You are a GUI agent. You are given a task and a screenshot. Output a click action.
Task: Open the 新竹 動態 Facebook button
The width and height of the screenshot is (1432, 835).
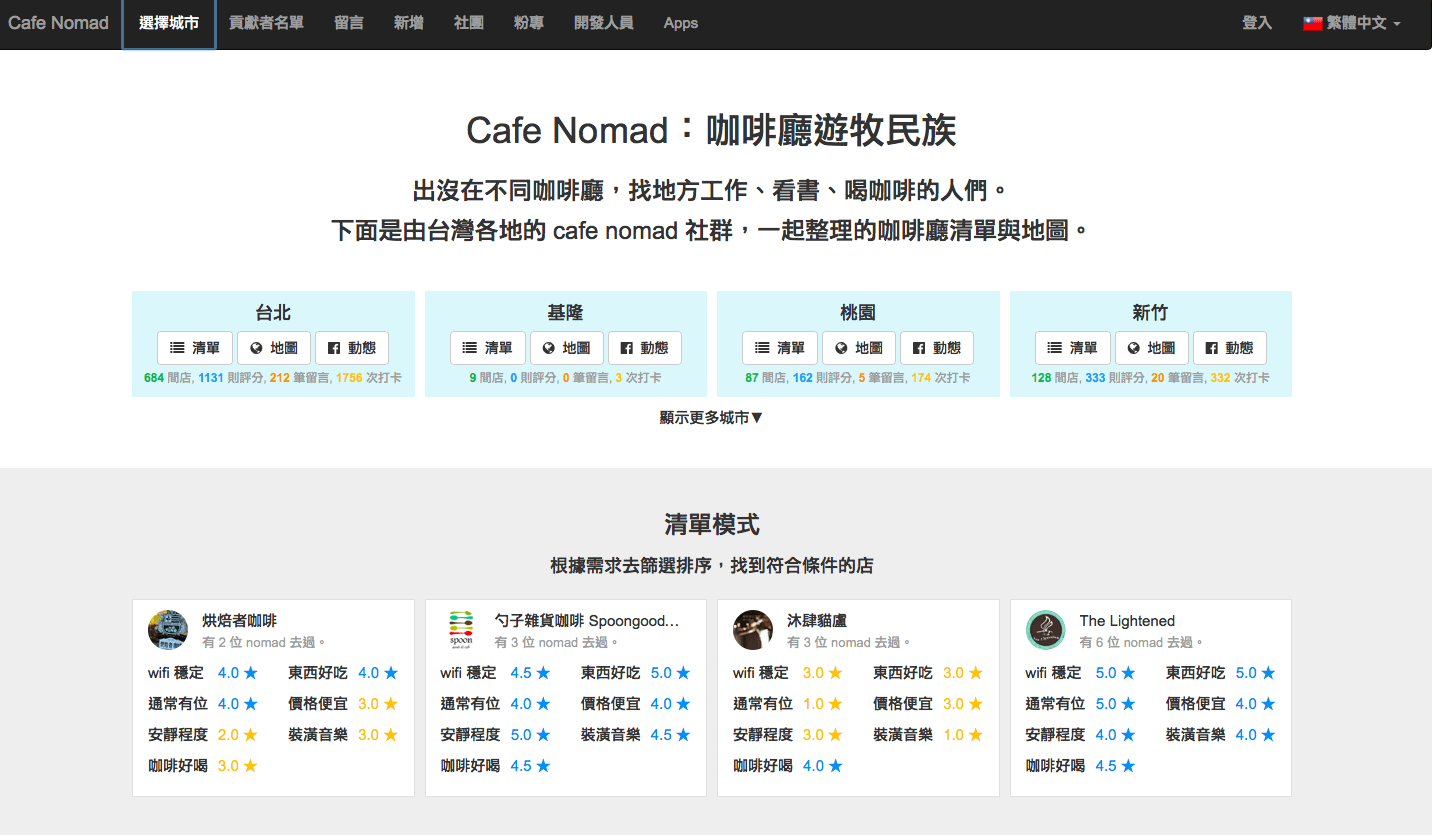[1230, 348]
